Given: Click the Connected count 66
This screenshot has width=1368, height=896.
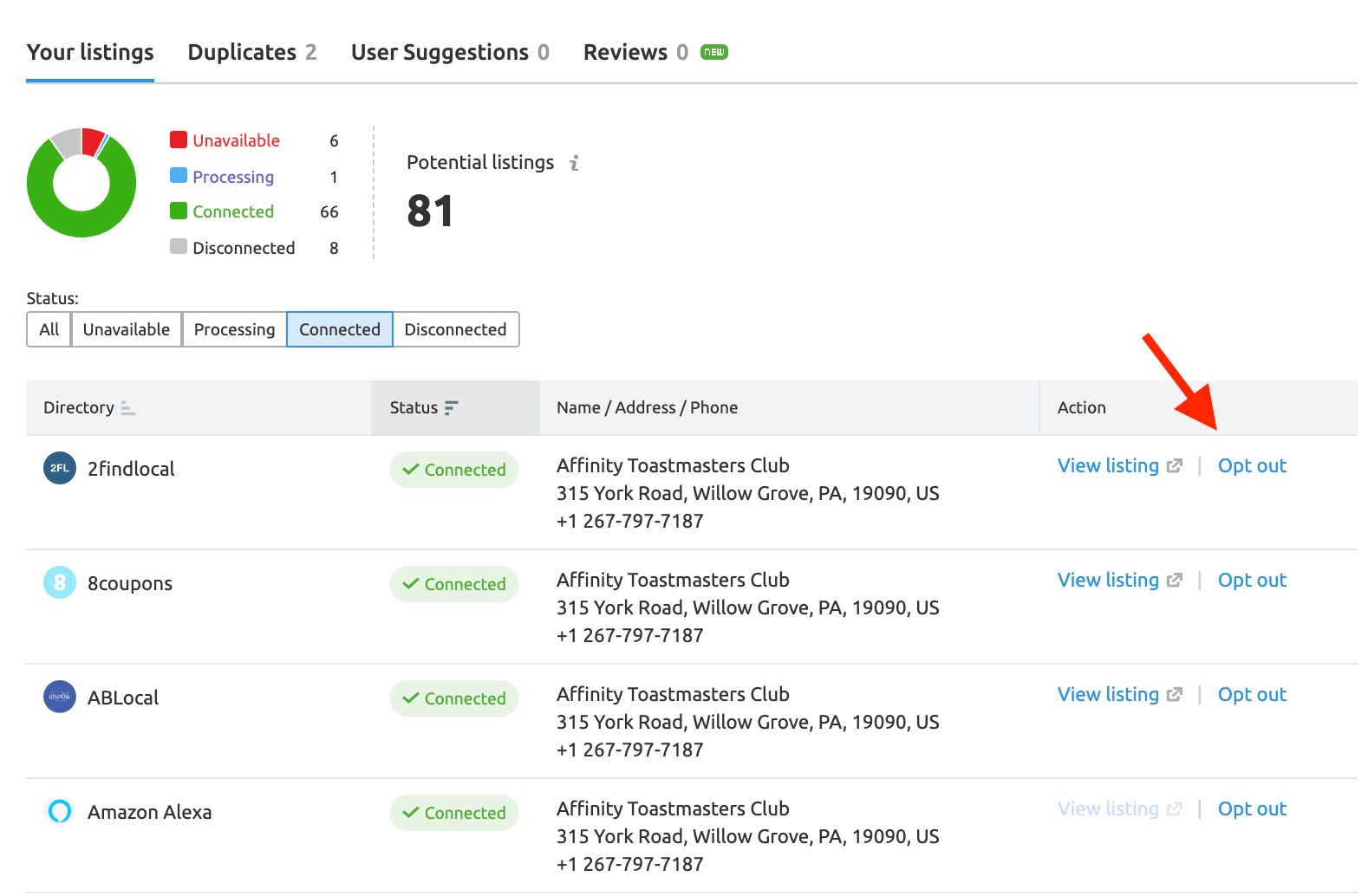Looking at the screenshot, I should pos(329,211).
